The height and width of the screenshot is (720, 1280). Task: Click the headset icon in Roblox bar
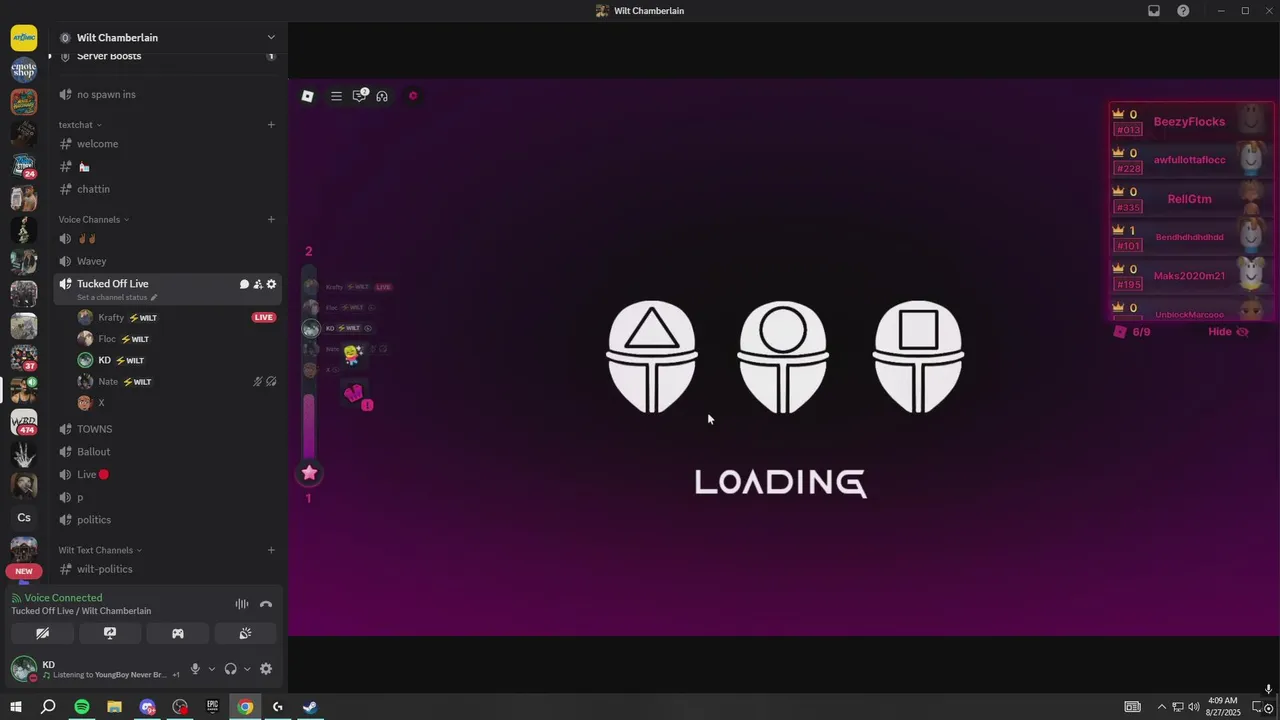coord(382,96)
